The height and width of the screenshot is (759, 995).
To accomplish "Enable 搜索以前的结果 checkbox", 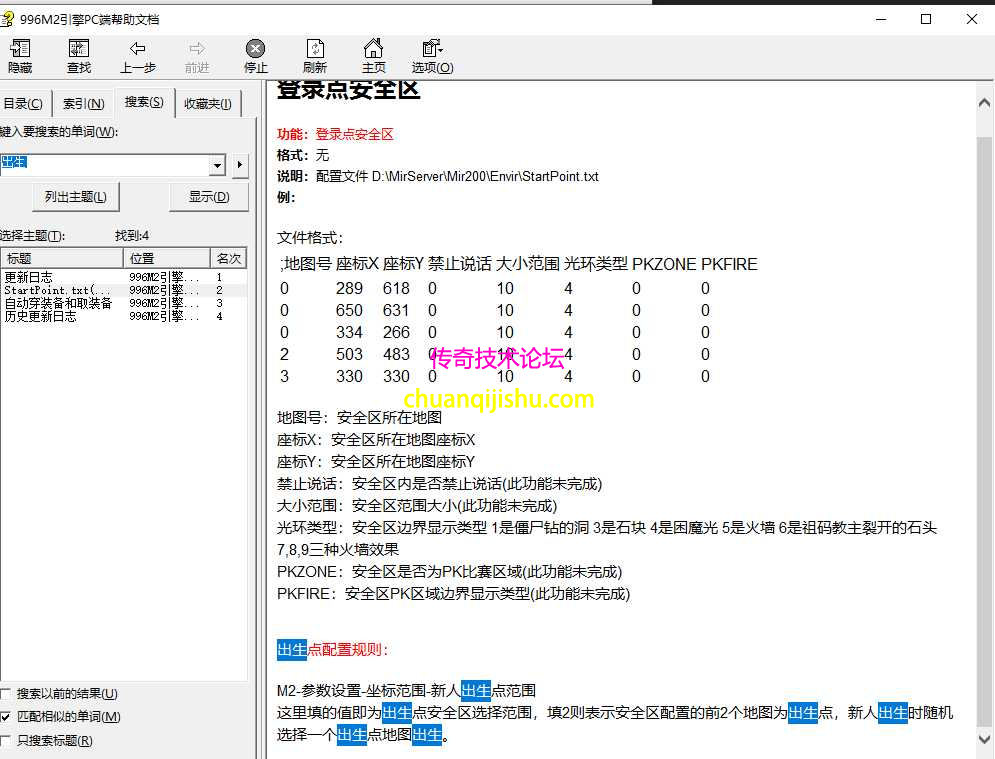I will (x=7, y=694).
